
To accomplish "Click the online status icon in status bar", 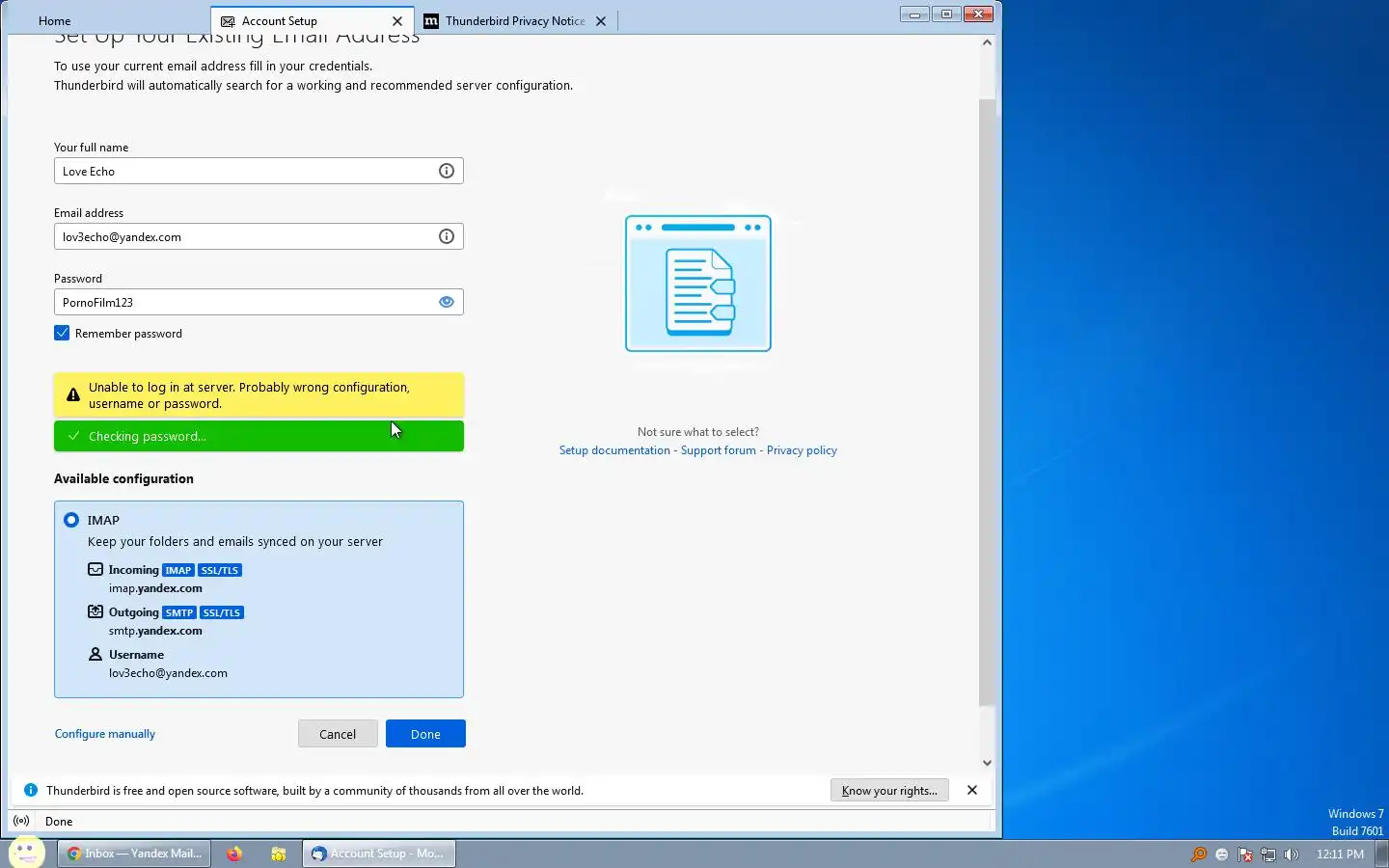I will tap(21, 821).
